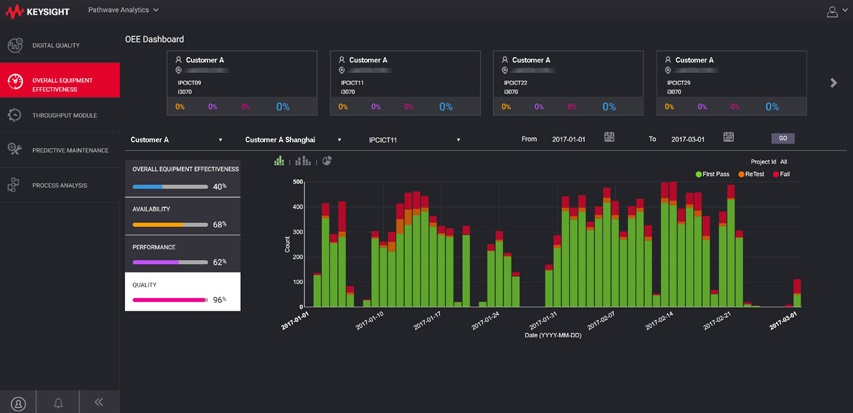
Task: Open the Process Analysis menu item
Action: coord(60,185)
